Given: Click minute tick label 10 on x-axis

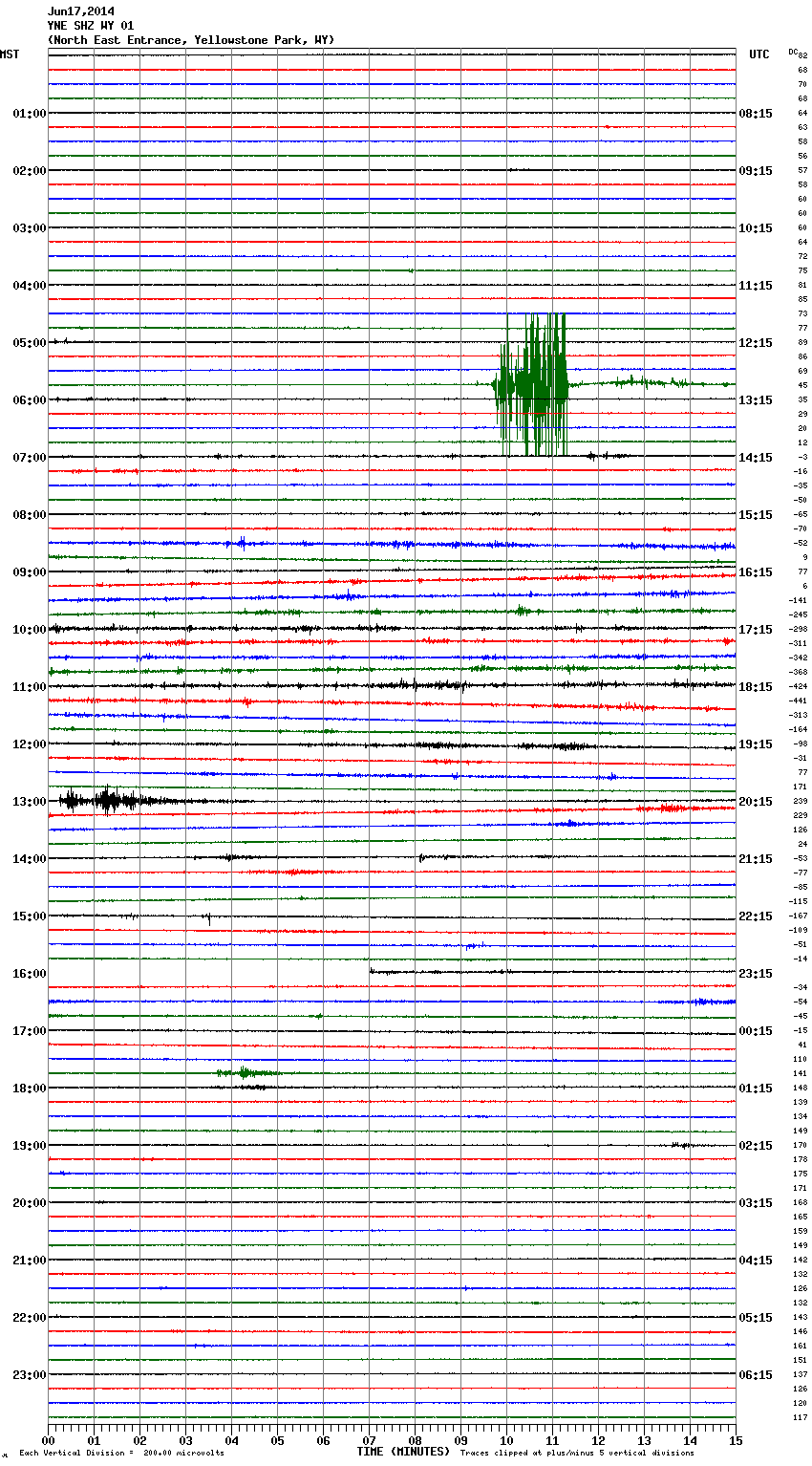Looking at the screenshot, I should click(506, 1440).
